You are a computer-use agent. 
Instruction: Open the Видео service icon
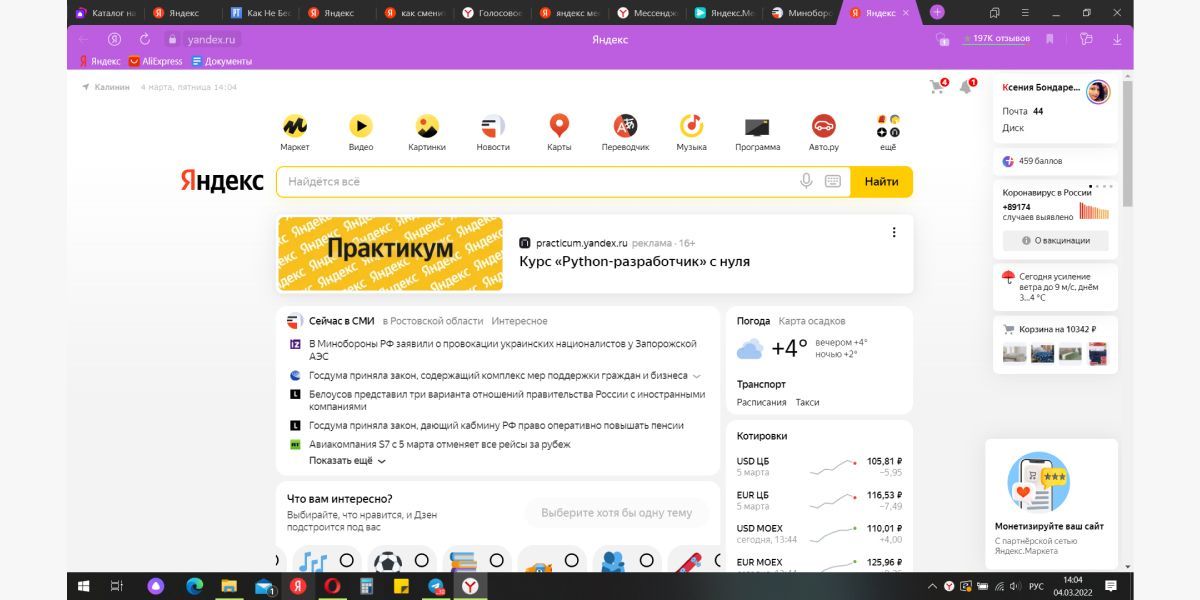[x=361, y=126]
